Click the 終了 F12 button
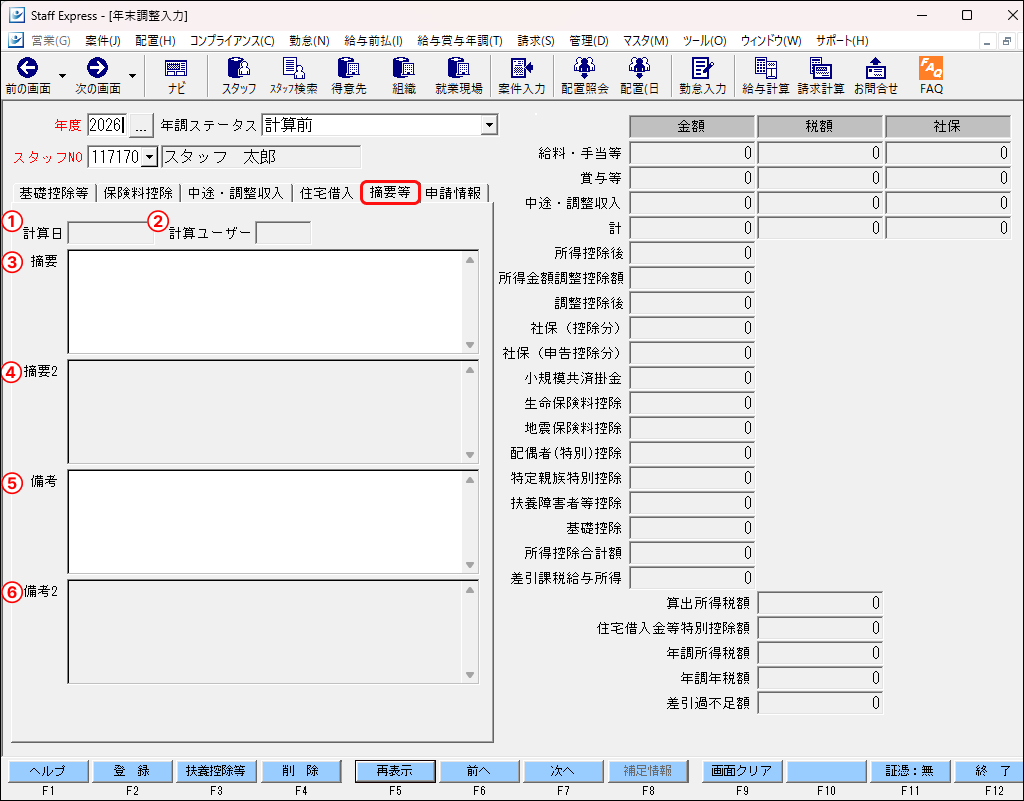This screenshot has width=1024, height=801. (x=991, y=771)
